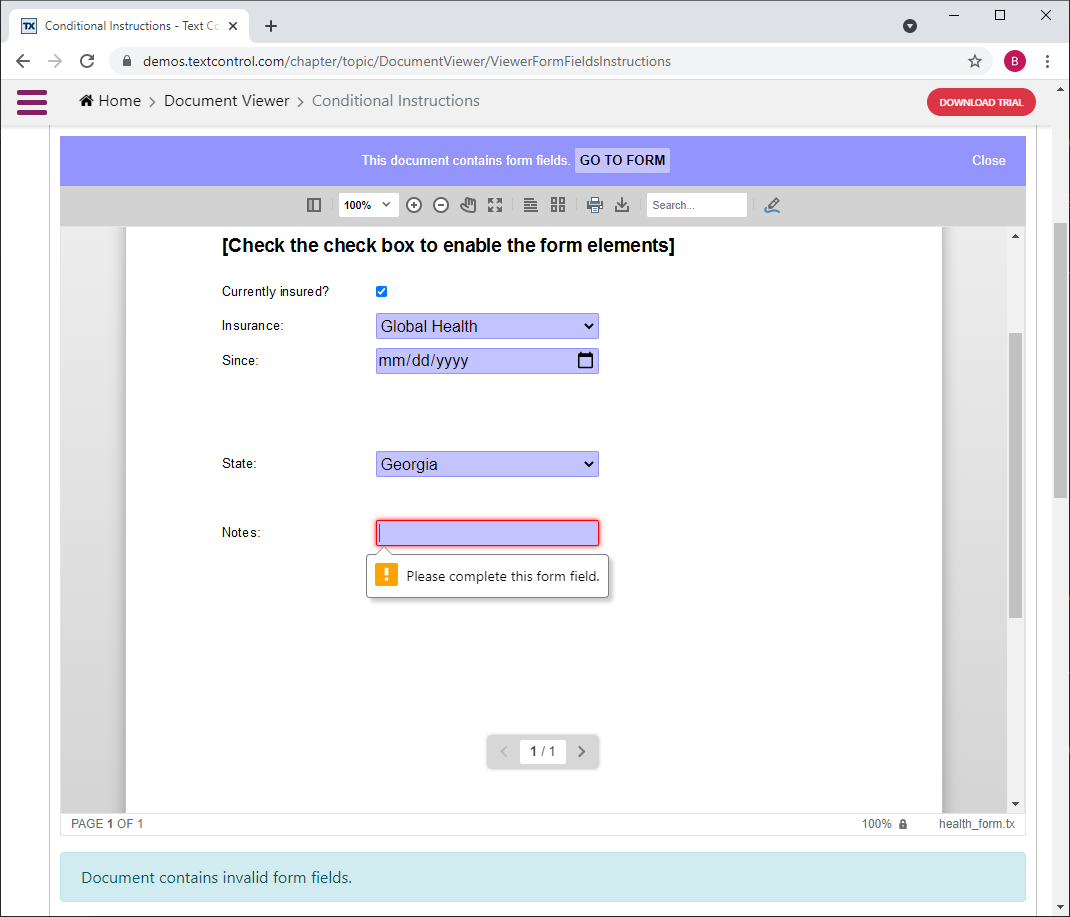Open the State dropdown showing Georgia
Image resolution: width=1070 pixels, height=917 pixels.
(487, 464)
